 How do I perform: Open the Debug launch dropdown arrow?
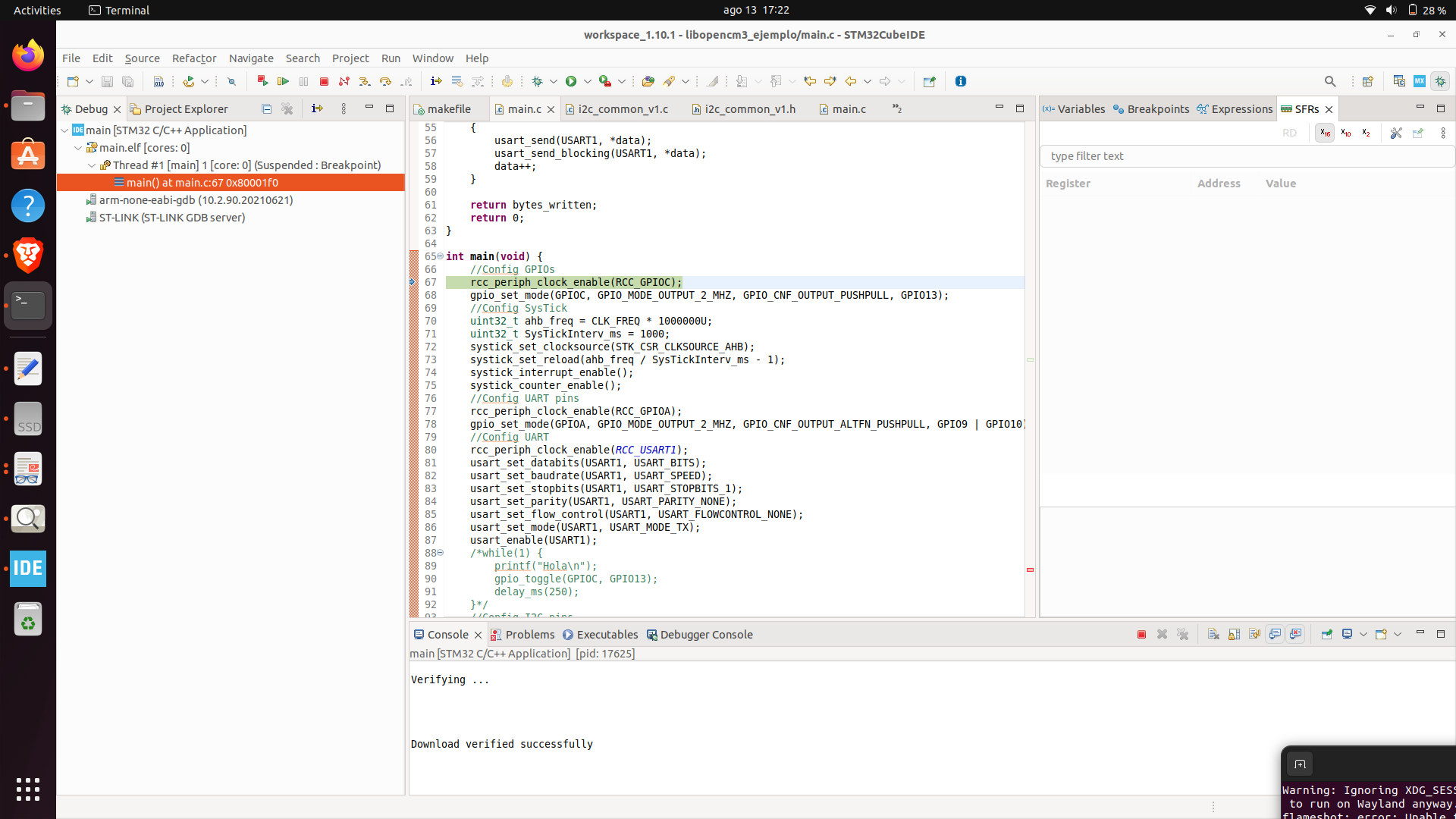point(554,81)
